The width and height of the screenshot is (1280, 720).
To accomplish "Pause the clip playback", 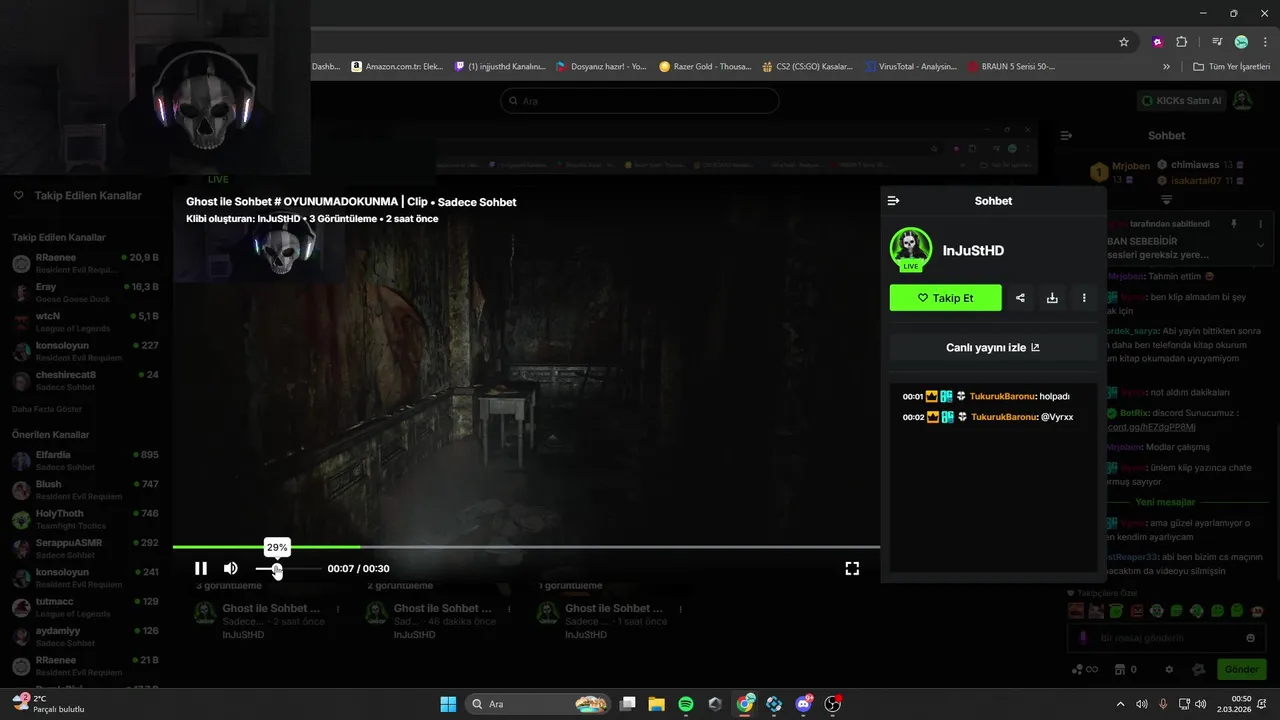I will point(201,568).
